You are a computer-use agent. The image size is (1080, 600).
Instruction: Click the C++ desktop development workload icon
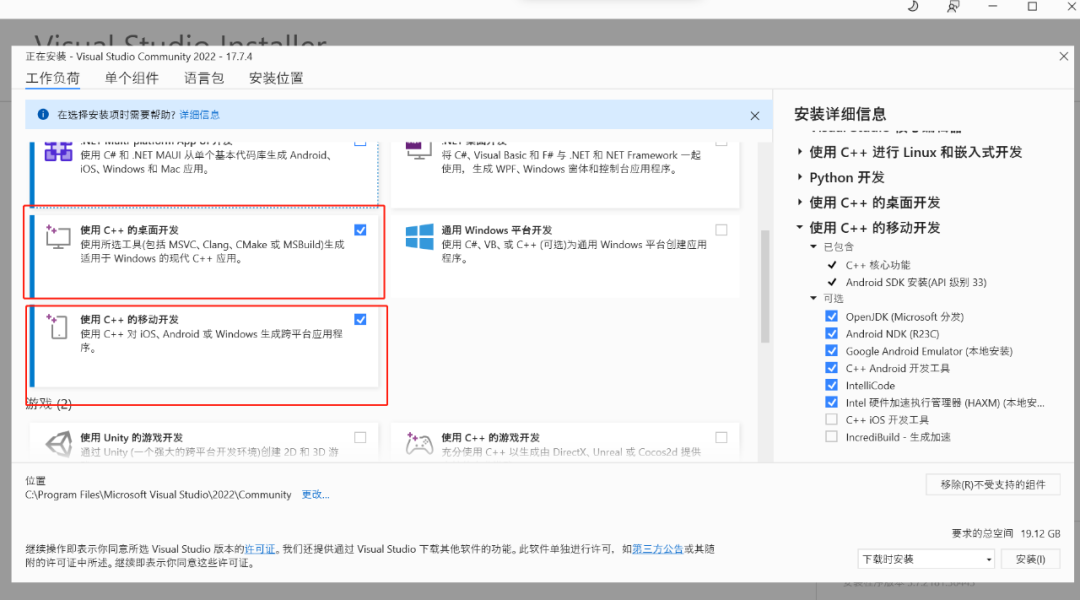(58, 236)
